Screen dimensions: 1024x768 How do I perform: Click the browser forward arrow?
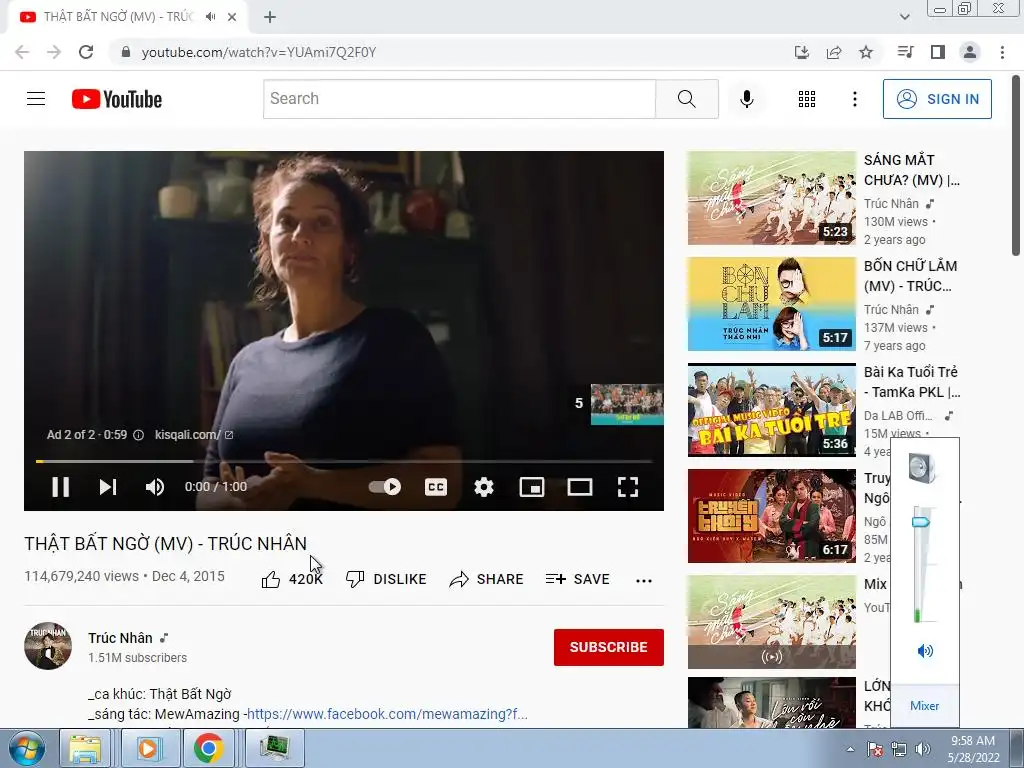pos(54,52)
